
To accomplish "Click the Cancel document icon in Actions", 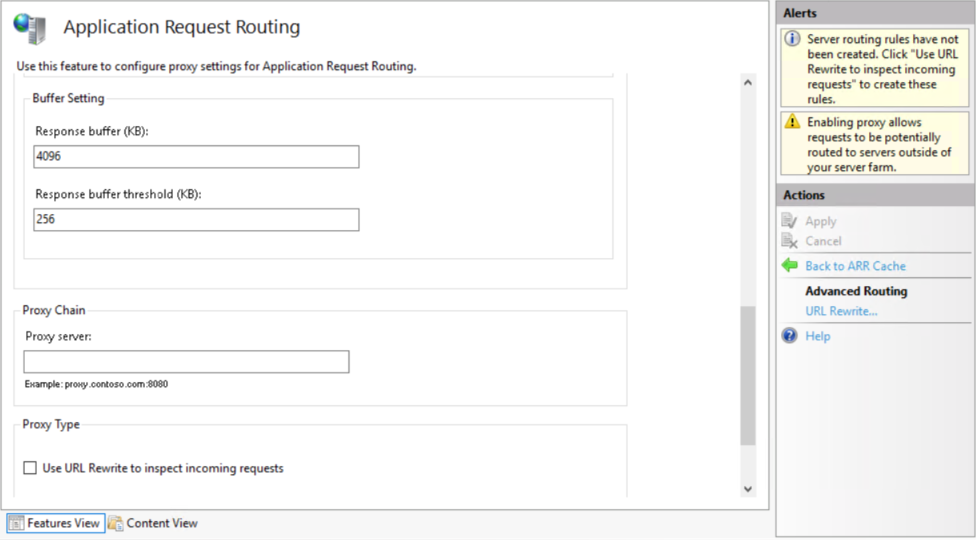I will [x=789, y=241].
